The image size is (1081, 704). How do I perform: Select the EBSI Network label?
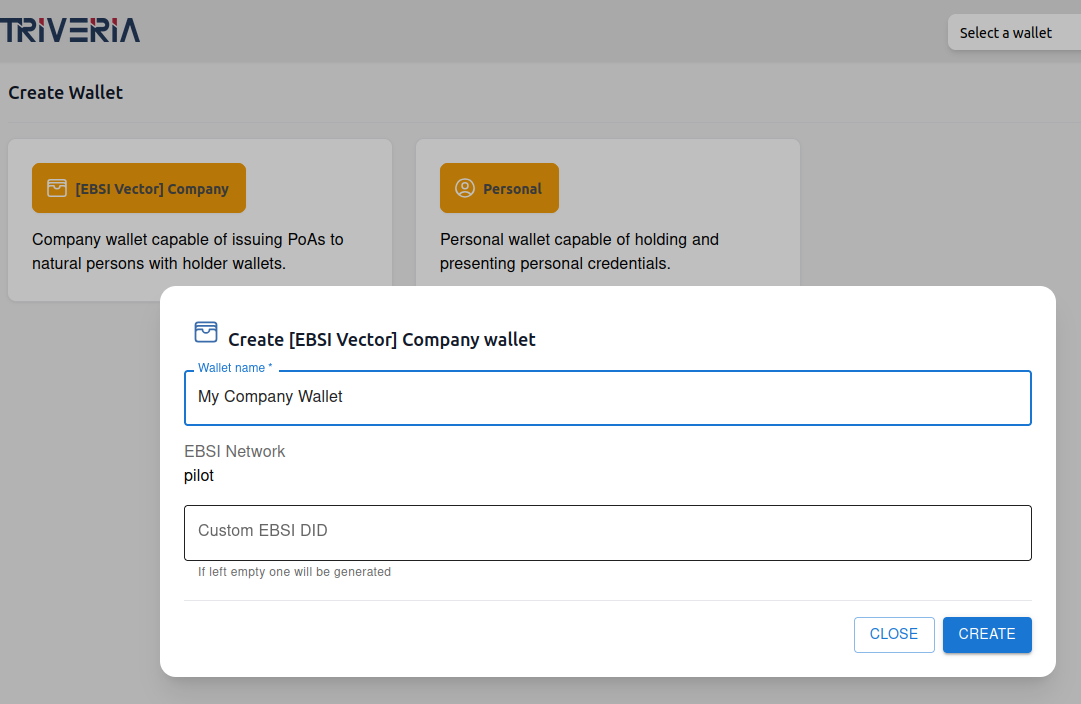tap(234, 452)
